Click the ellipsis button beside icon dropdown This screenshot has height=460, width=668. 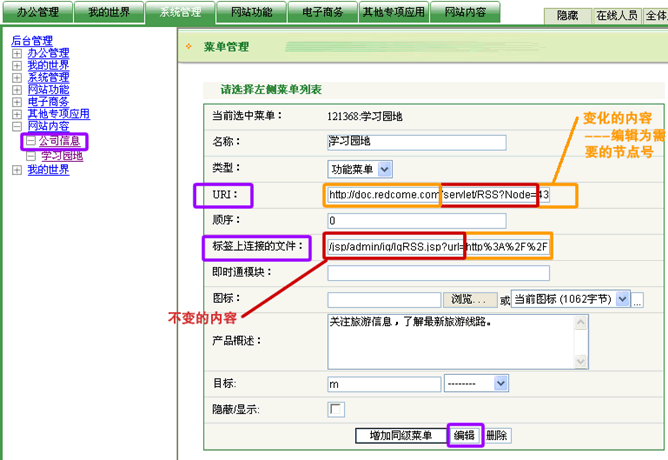tap(637, 300)
